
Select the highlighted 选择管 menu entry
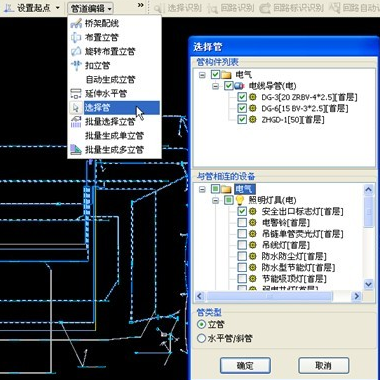[x=114, y=108]
